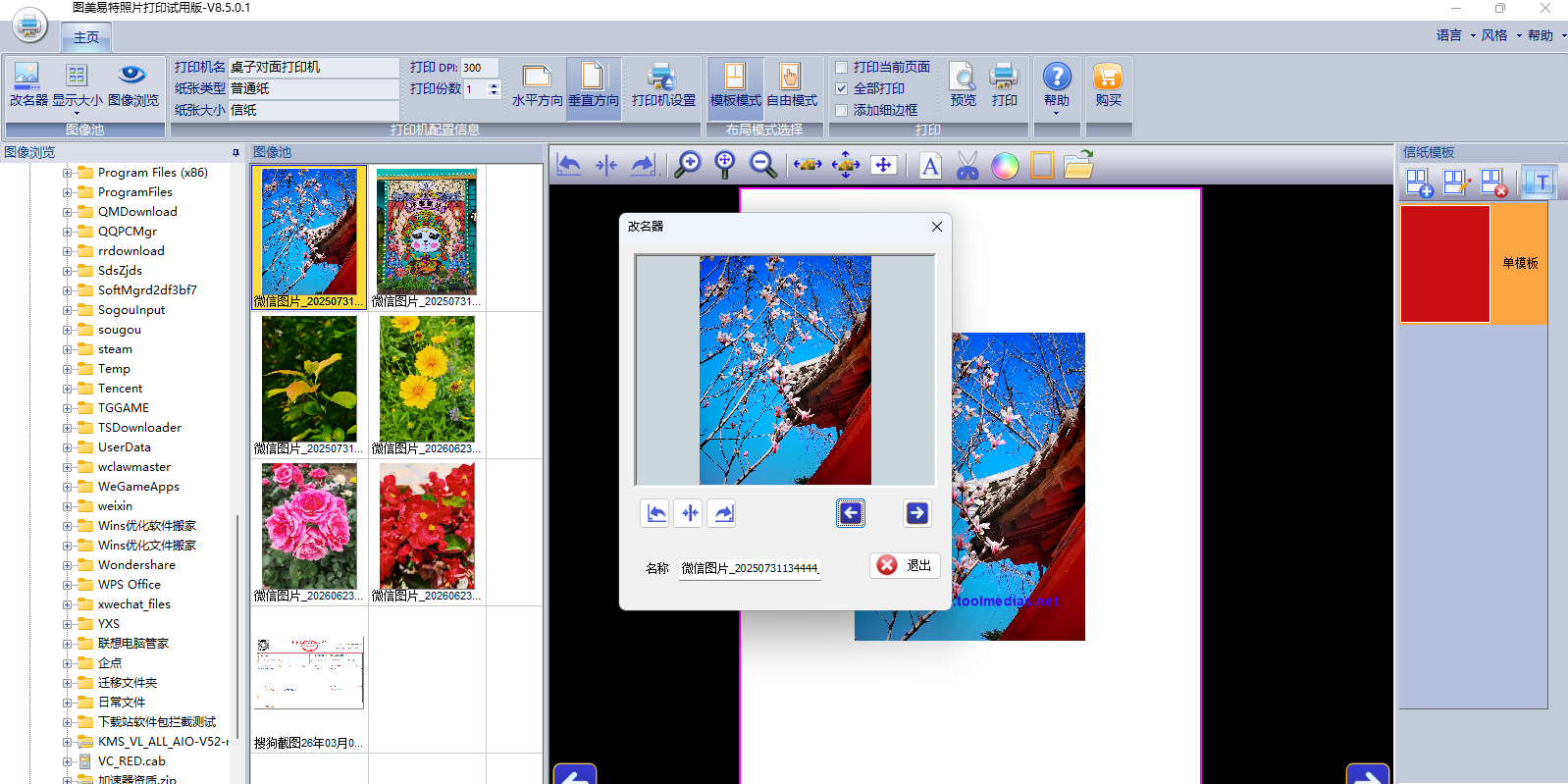
Task: Zoom out on the canvas
Action: [762, 165]
